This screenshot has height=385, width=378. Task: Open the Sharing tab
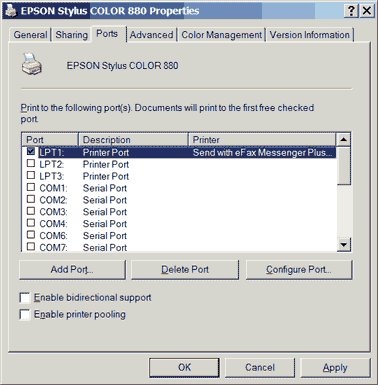[x=71, y=35]
